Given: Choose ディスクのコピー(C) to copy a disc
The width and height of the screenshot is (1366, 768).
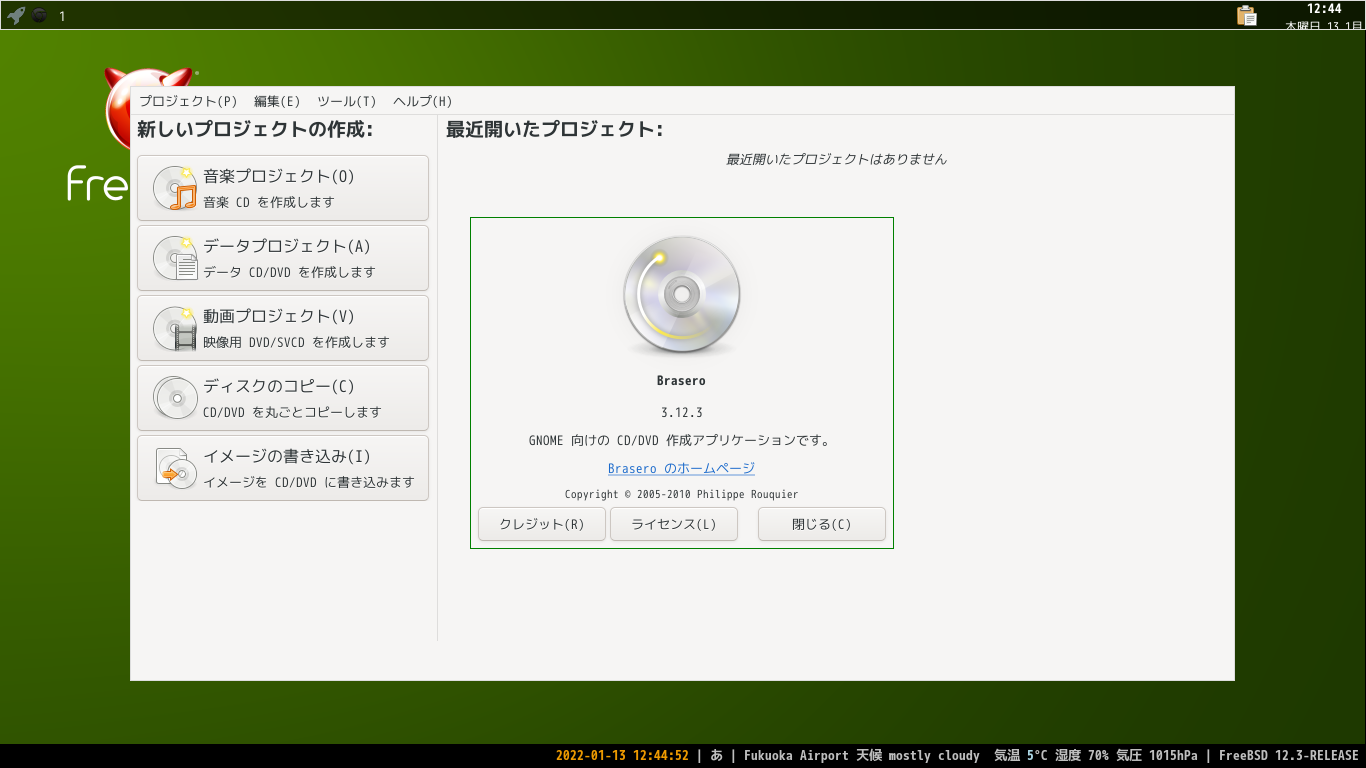Looking at the screenshot, I should (283, 398).
